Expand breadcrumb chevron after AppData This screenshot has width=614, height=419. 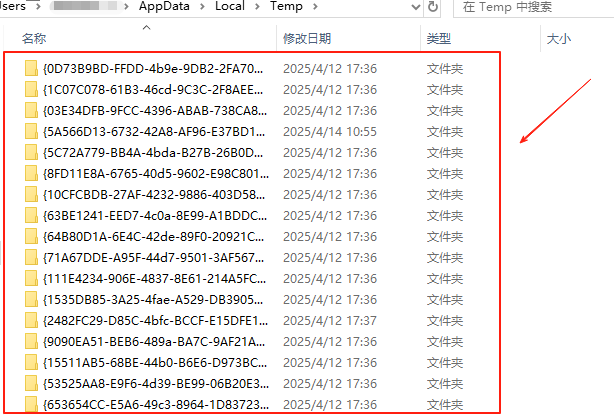[202, 7]
